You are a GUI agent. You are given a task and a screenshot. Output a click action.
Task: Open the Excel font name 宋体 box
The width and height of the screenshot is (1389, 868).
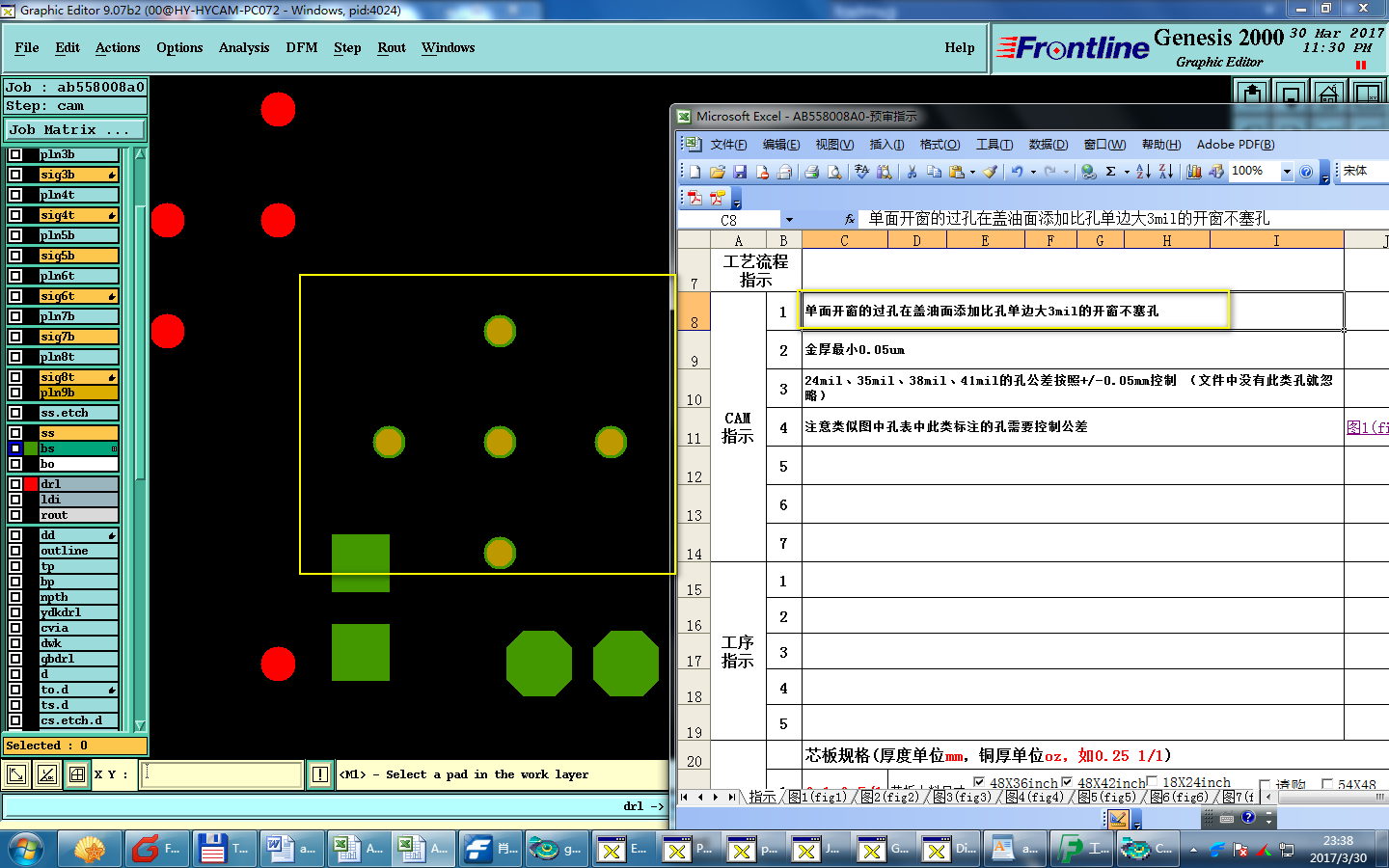[x=1364, y=171]
